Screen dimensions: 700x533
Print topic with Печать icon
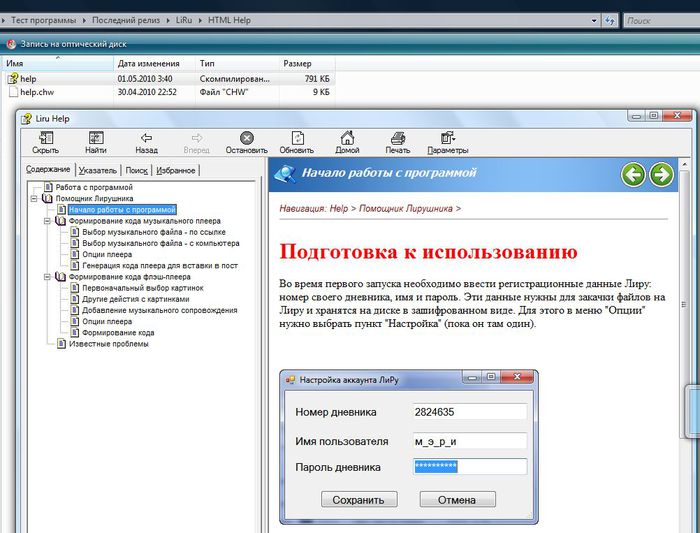click(x=398, y=138)
